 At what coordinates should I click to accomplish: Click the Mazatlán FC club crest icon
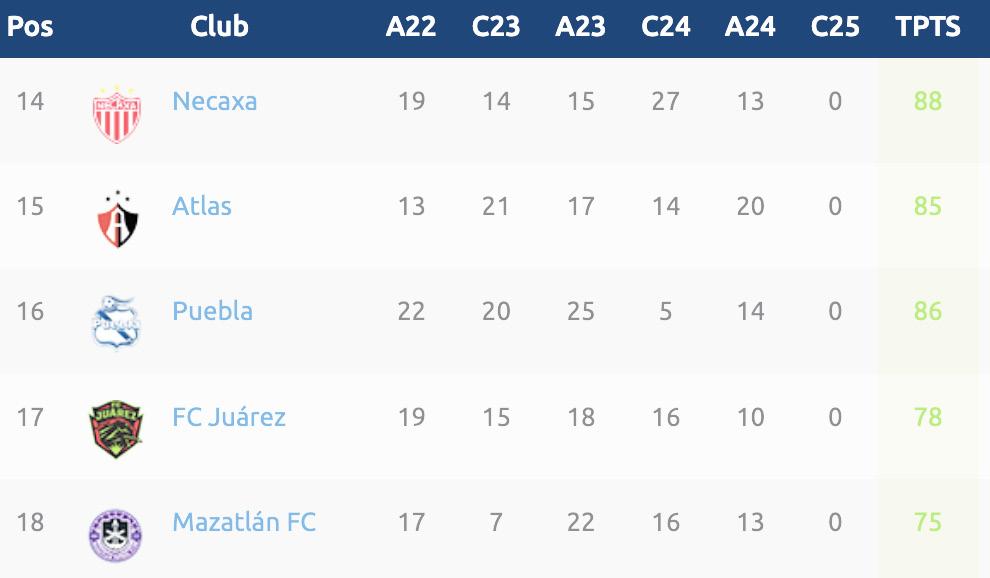tap(116, 532)
